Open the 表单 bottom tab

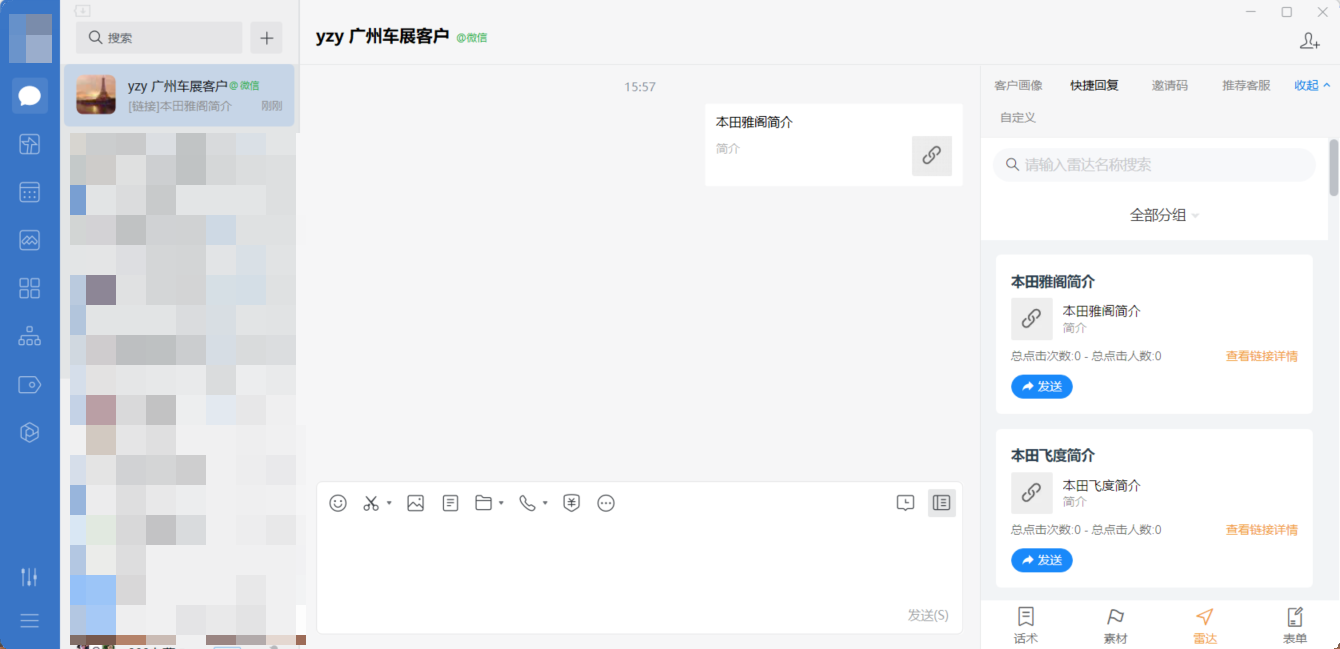point(1295,626)
